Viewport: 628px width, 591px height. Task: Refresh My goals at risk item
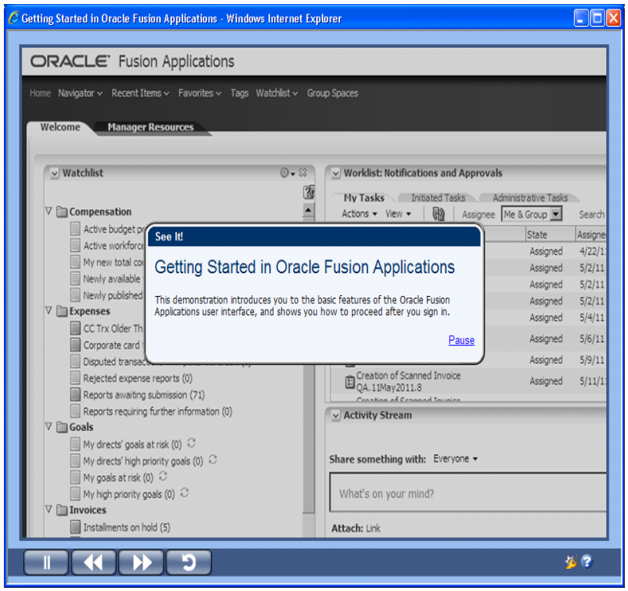[x=163, y=476]
